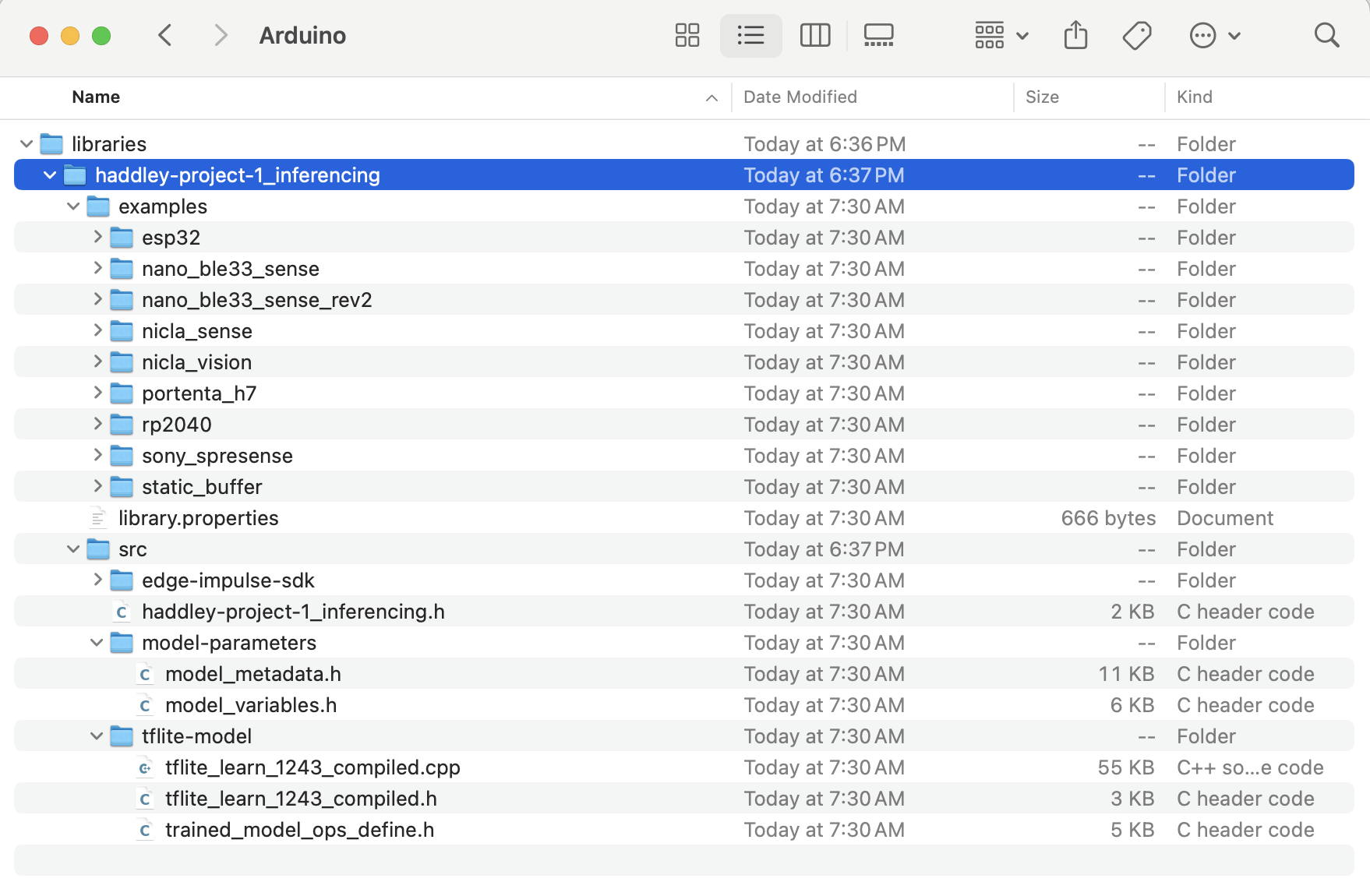The height and width of the screenshot is (896, 1370).
Task: Open the Group By dropdown
Action: click(x=1001, y=35)
